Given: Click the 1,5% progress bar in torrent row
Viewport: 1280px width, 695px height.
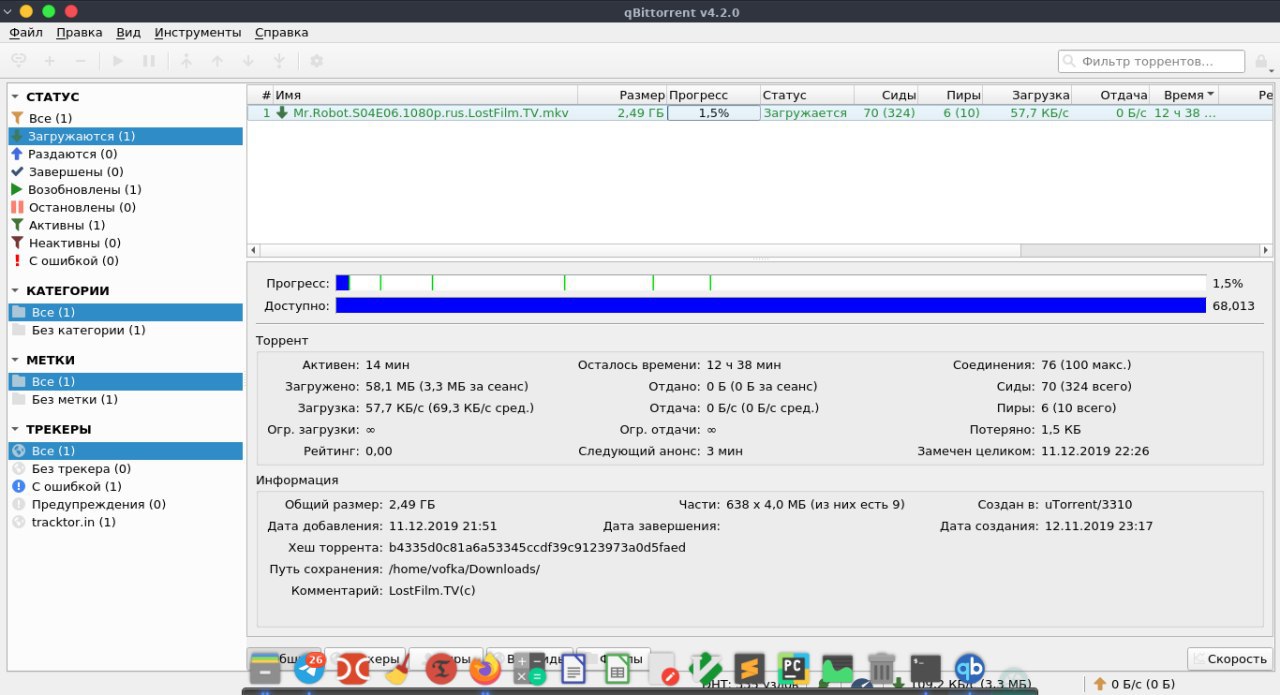Looking at the screenshot, I should pyautogui.click(x=713, y=113).
